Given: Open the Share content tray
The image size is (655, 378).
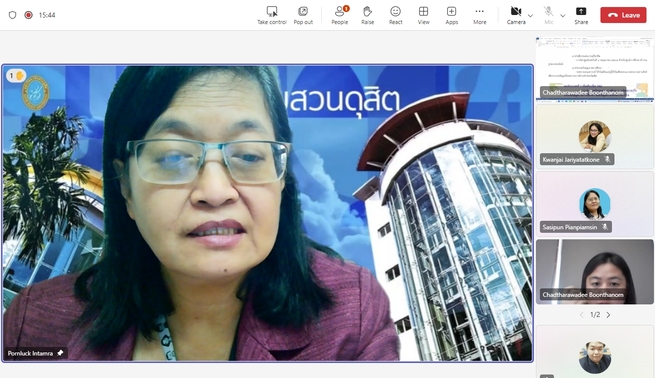Looking at the screenshot, I should click(x=581, y=15).
